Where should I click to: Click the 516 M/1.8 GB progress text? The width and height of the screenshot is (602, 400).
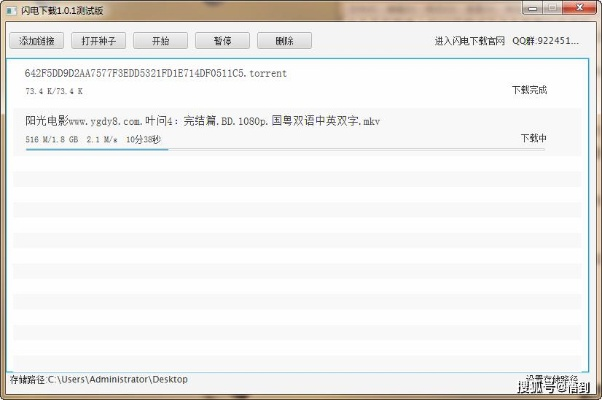click(x=52, y=139)
